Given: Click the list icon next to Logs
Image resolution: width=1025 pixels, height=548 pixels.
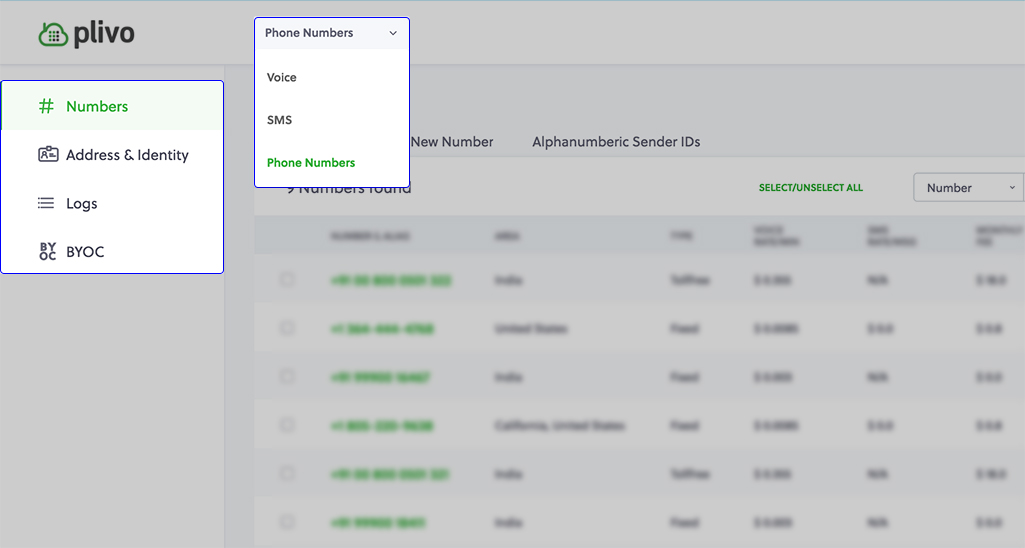Looking at the screenshot, I should click(x=46, y=203).
